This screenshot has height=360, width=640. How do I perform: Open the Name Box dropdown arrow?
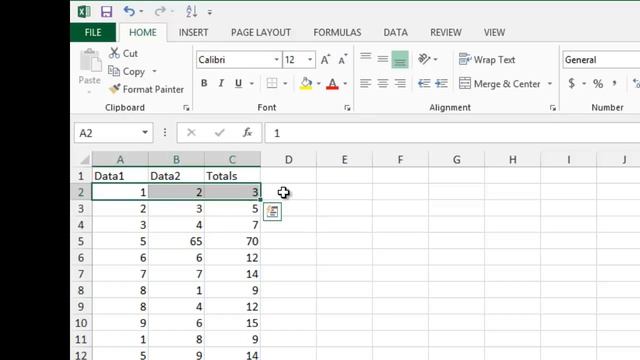pyautogui.click(x=144, y=133)
